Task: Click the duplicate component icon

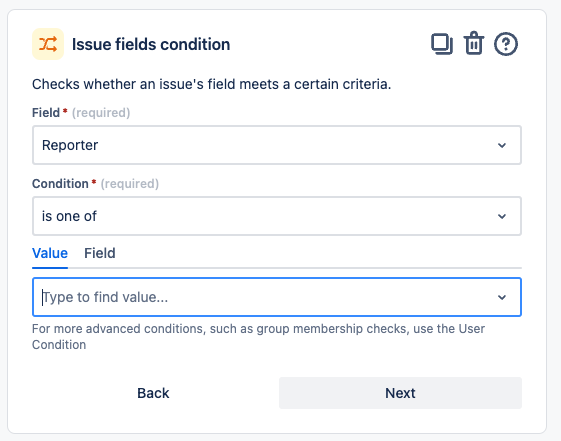Action: coord(442,44)
